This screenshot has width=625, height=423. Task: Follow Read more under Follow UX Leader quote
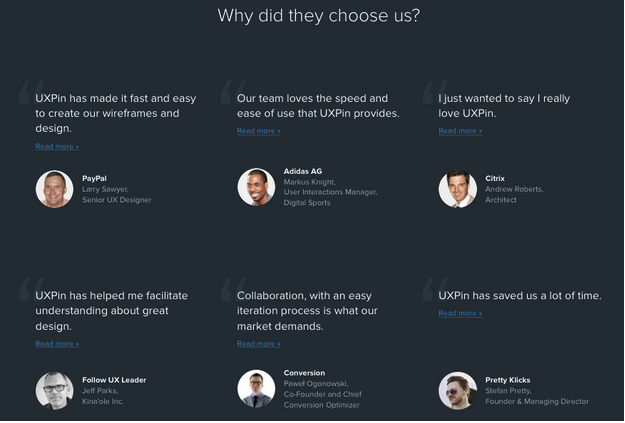pos(57,344)
